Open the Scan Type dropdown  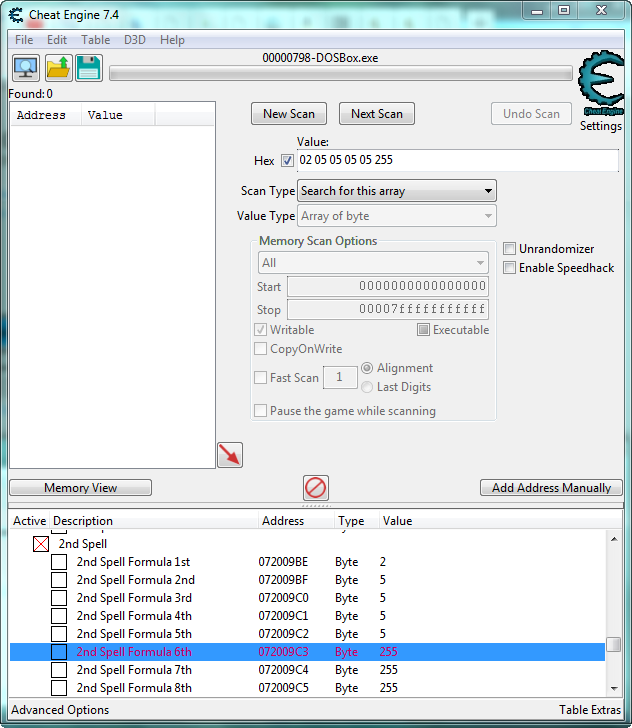pyautogui.click(x=397, y=191)
